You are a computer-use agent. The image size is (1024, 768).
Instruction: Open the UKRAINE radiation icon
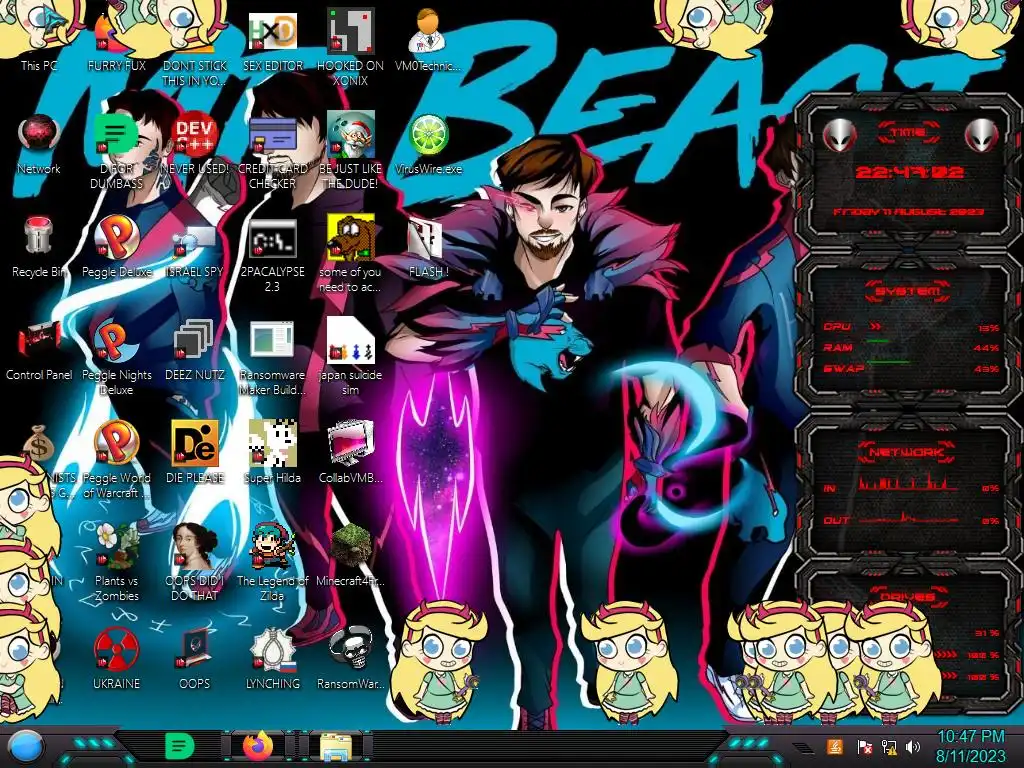116,658
